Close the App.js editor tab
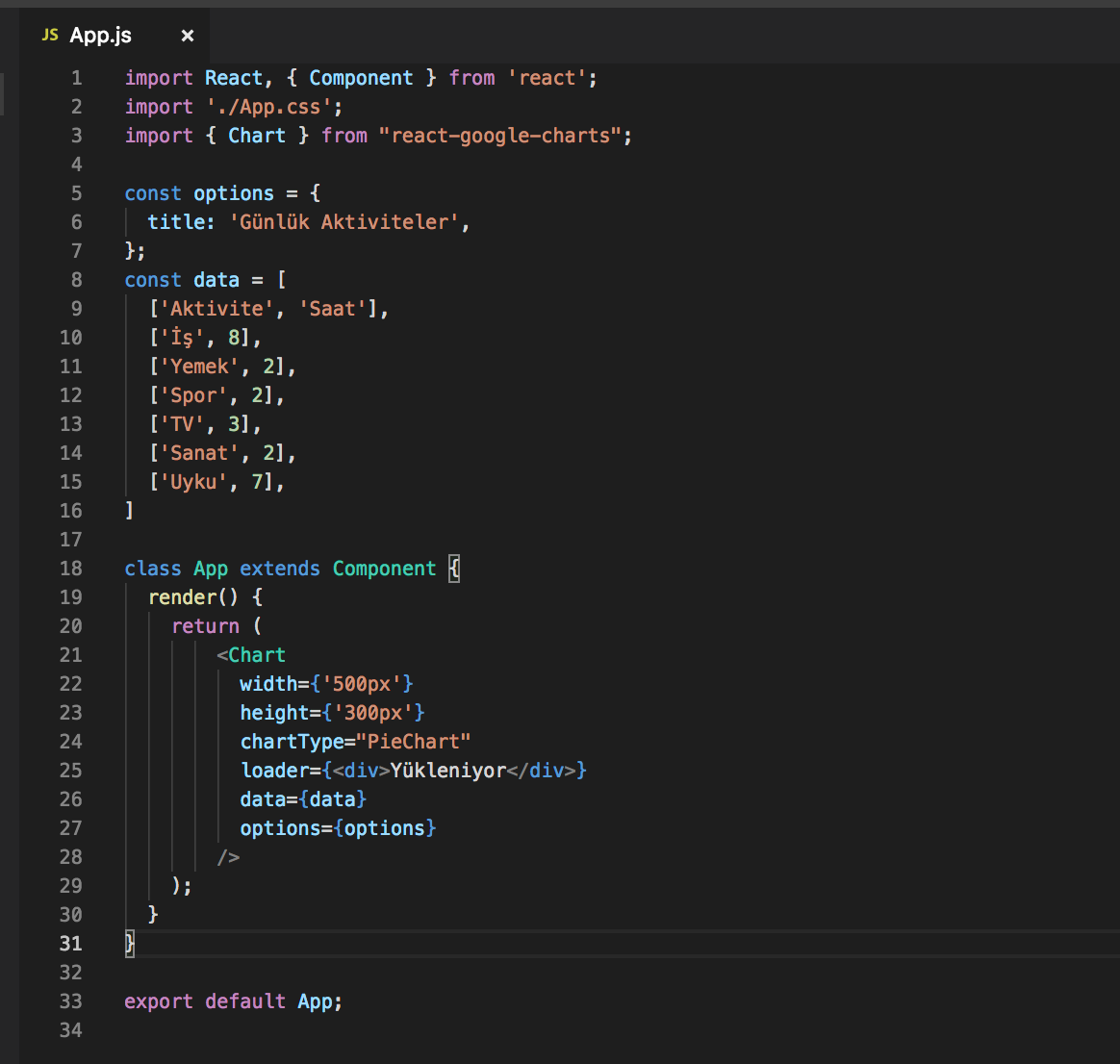 pyautogui.click(x=187, y=36)
